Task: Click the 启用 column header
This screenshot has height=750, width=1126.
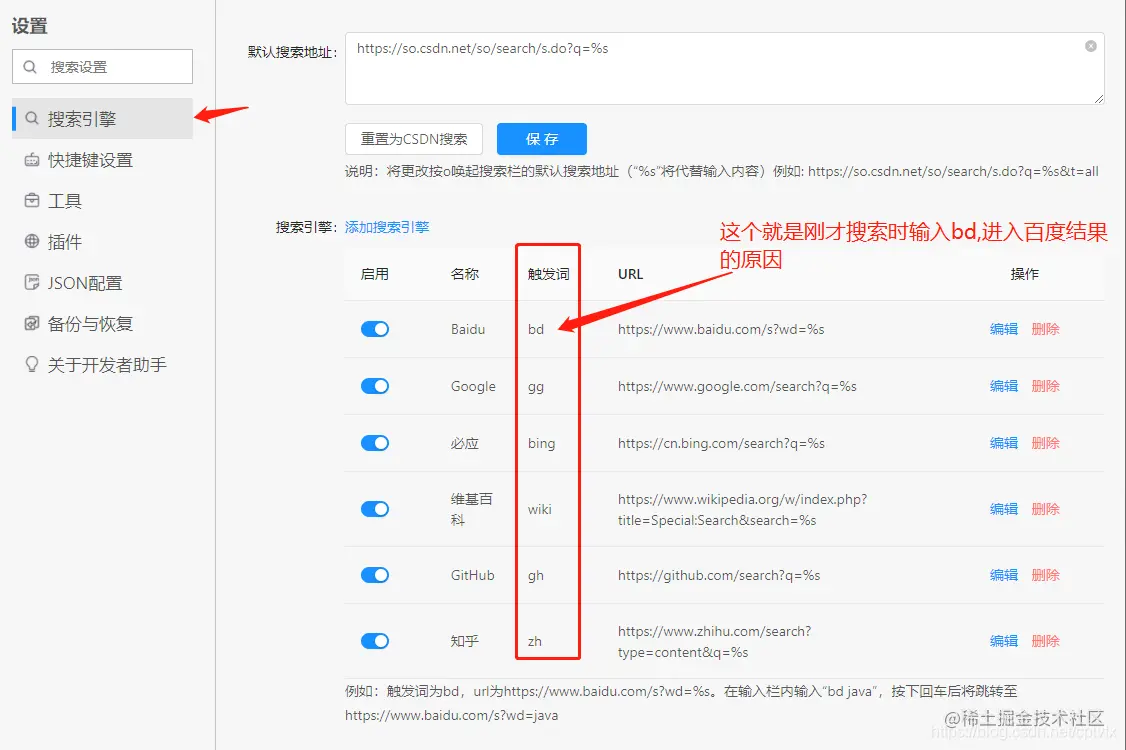Action: (x=375, y=274)
